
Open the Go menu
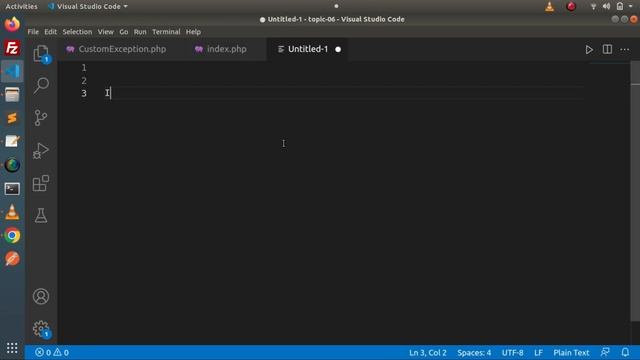[x=124, y=32]
